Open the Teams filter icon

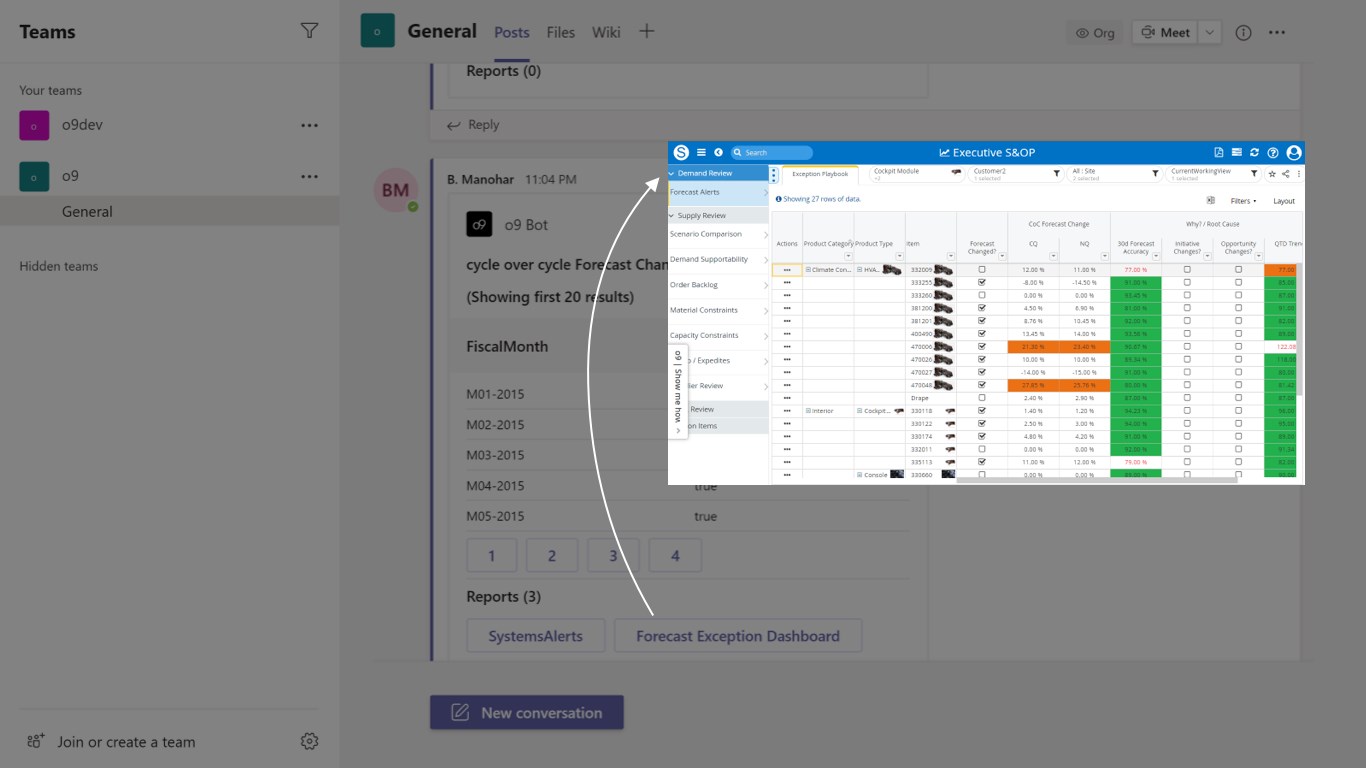(x=309, y=31)
